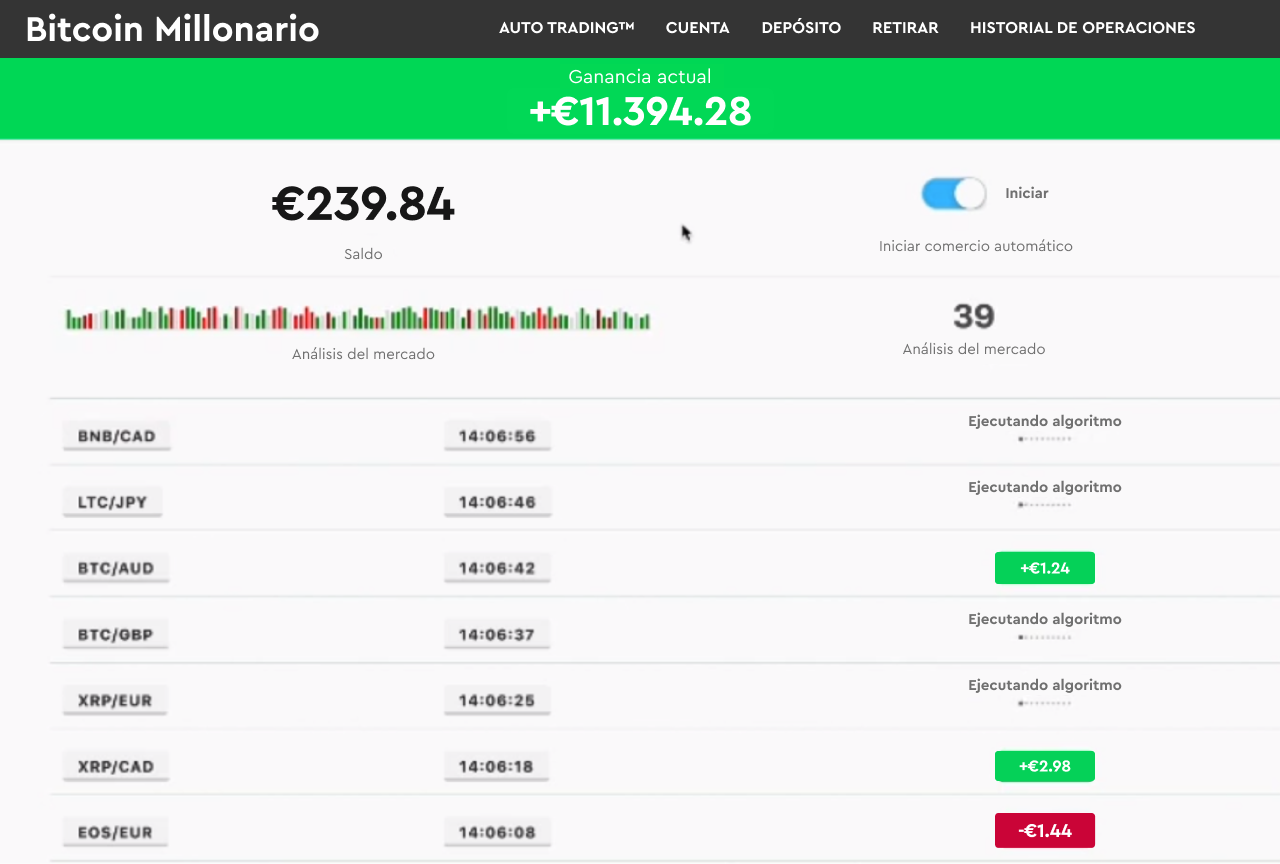
Task: Click the Saldo label
Action: pos(363,254)
